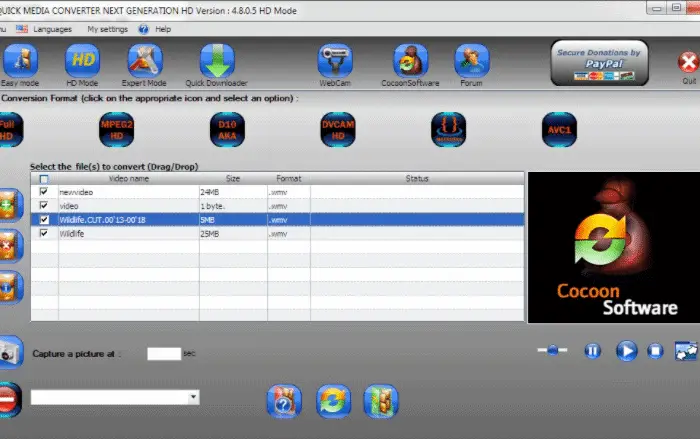Open HD Mode

coord(82,60)
